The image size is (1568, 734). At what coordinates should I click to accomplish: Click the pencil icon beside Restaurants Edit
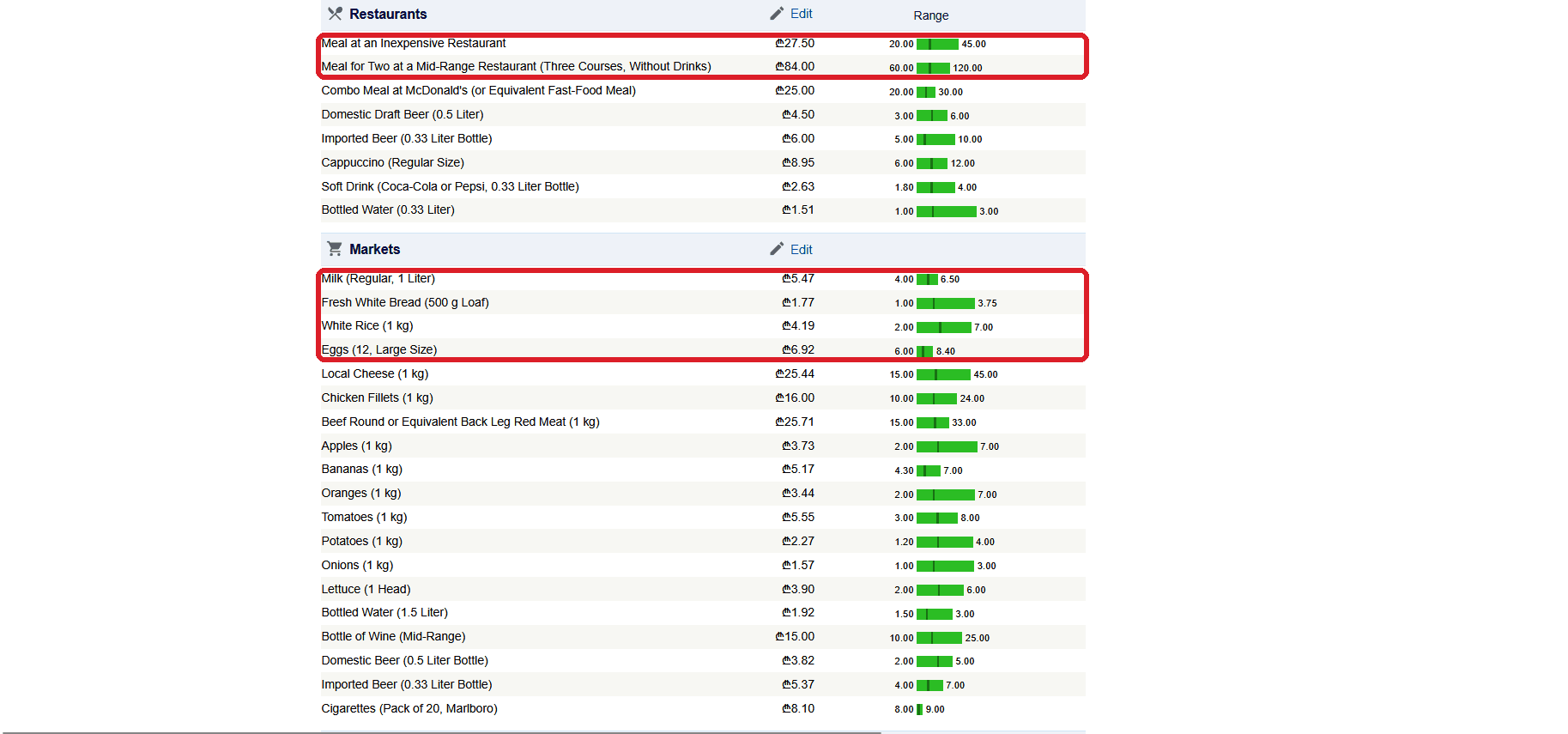777,14
